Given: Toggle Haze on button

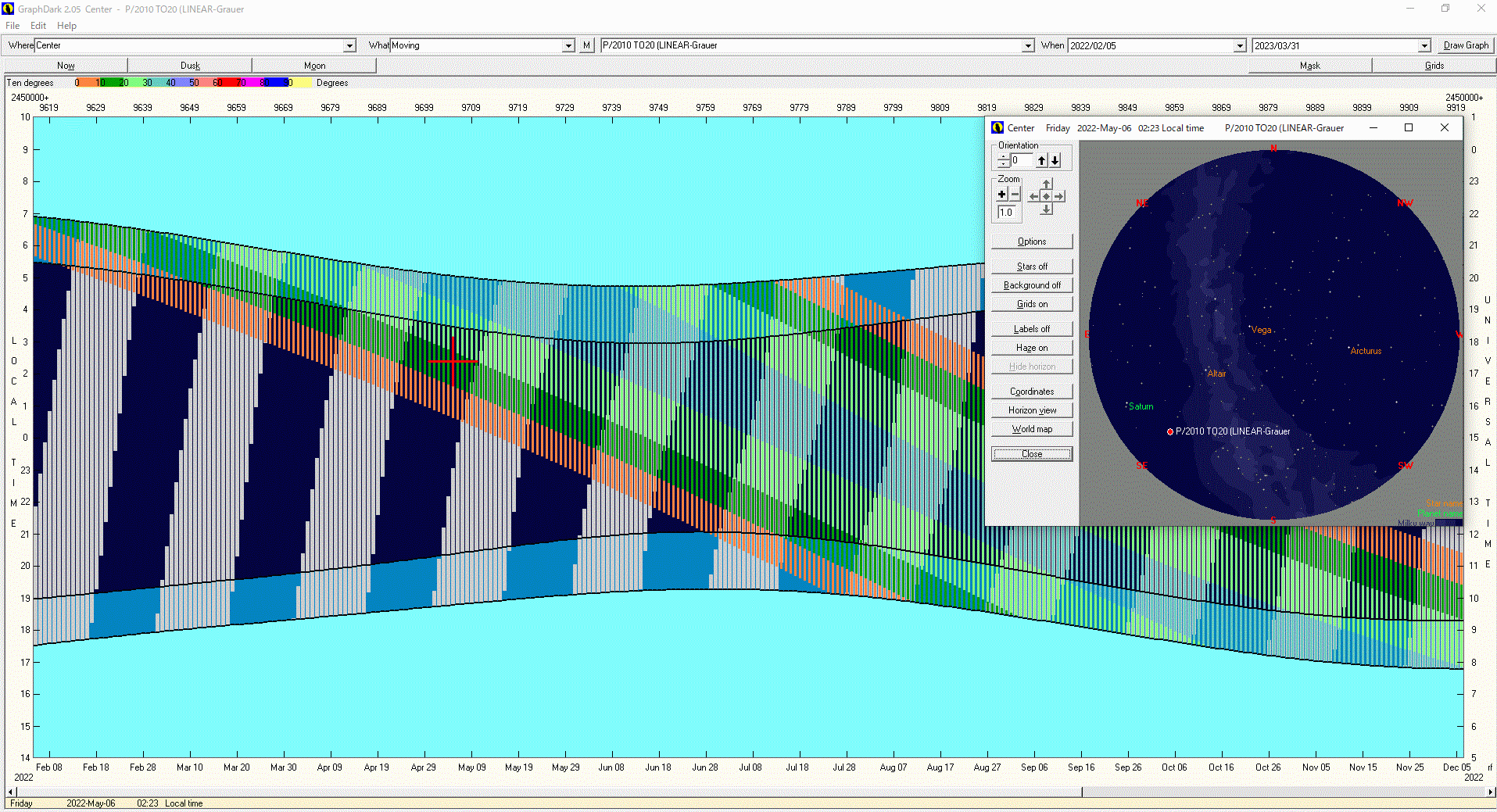Looking at the screenshot, I should click(x=1032, y=348).
